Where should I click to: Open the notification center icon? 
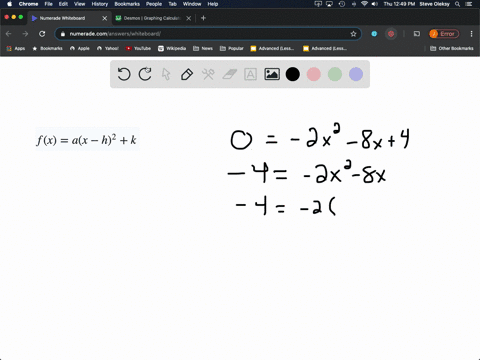point(469,4)
